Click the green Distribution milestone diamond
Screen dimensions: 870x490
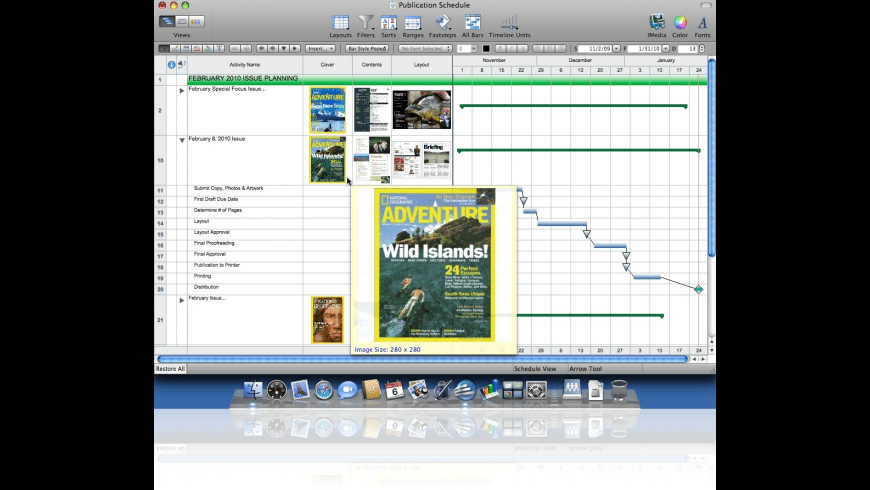pos(699,289)
